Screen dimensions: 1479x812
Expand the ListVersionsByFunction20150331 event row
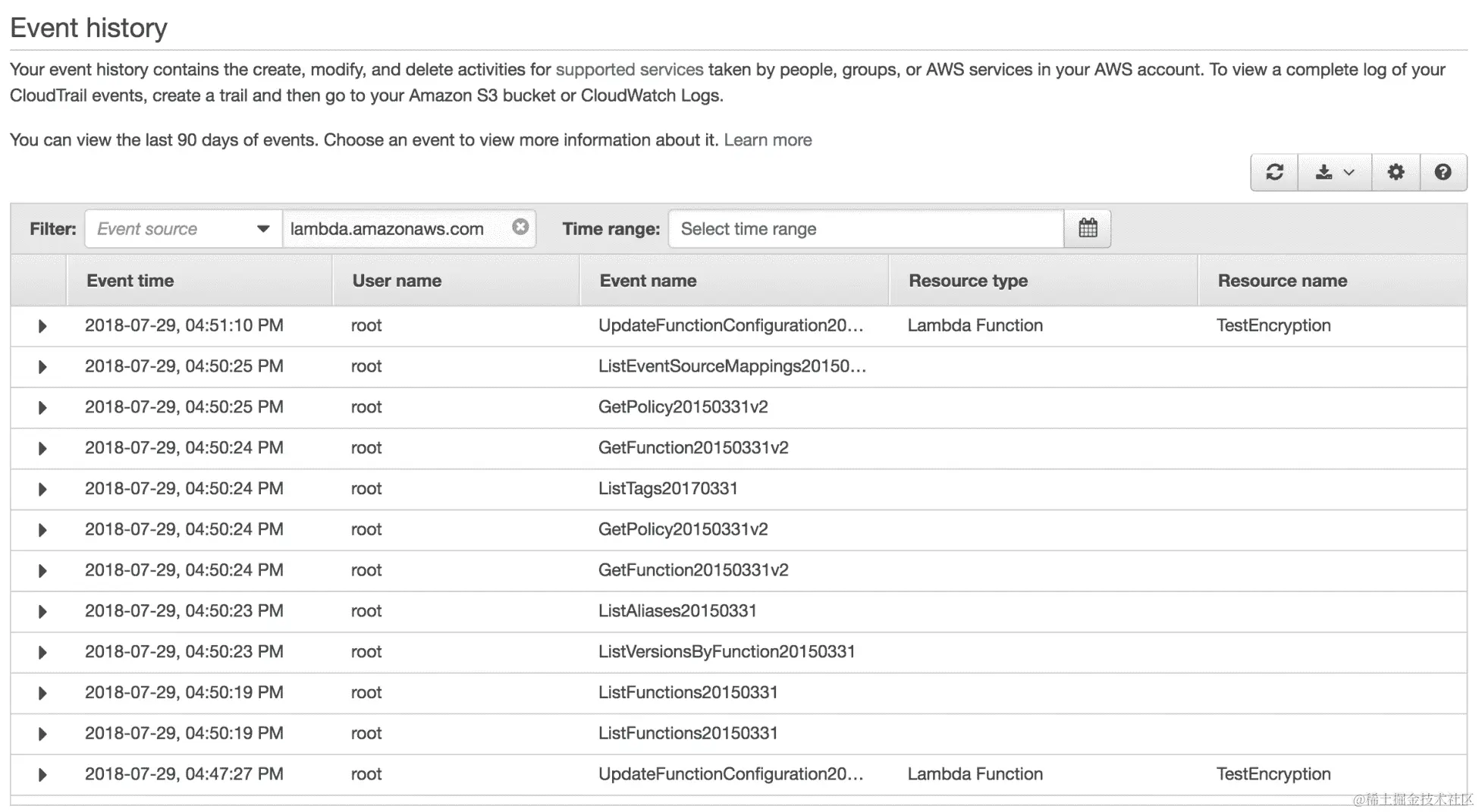42,653
